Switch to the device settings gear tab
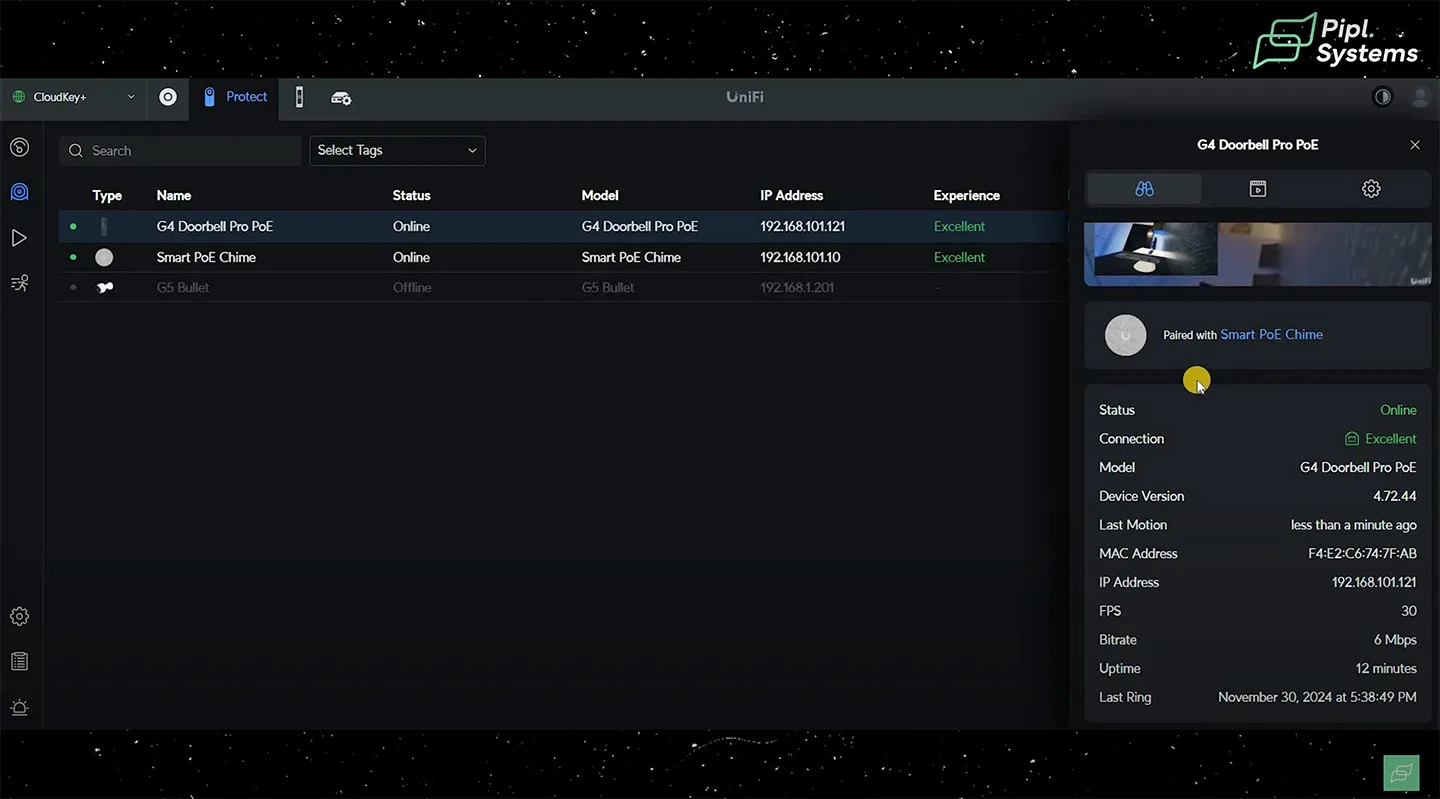 pyautogui.click(x=1371, y=189)
